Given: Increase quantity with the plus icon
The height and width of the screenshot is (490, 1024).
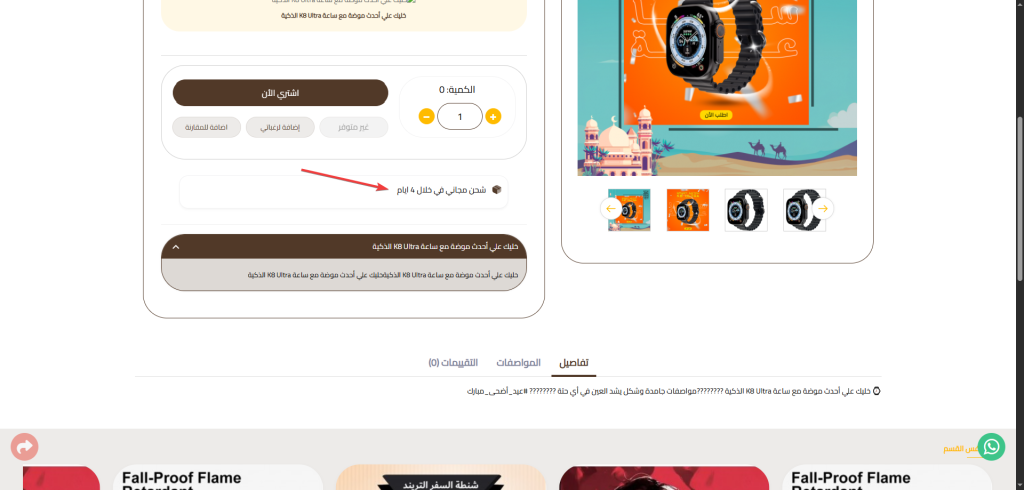Looking at the screenshot, I should tap(493, 117).
